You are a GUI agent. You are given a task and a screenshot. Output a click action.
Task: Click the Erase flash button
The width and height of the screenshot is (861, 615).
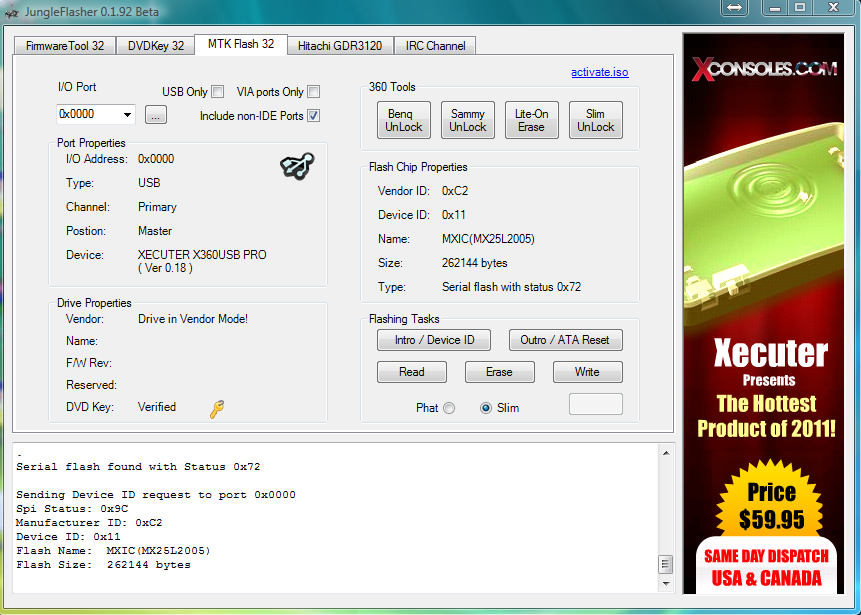(500, 372)
